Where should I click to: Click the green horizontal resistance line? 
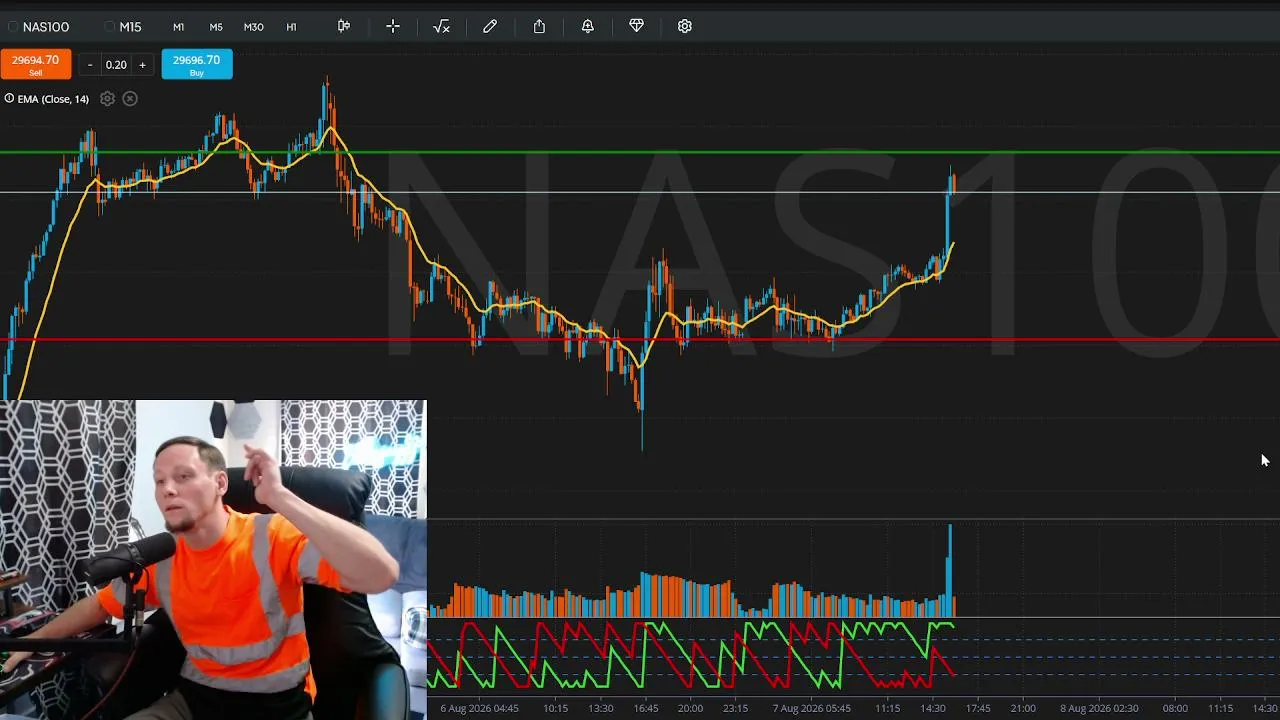640,153
